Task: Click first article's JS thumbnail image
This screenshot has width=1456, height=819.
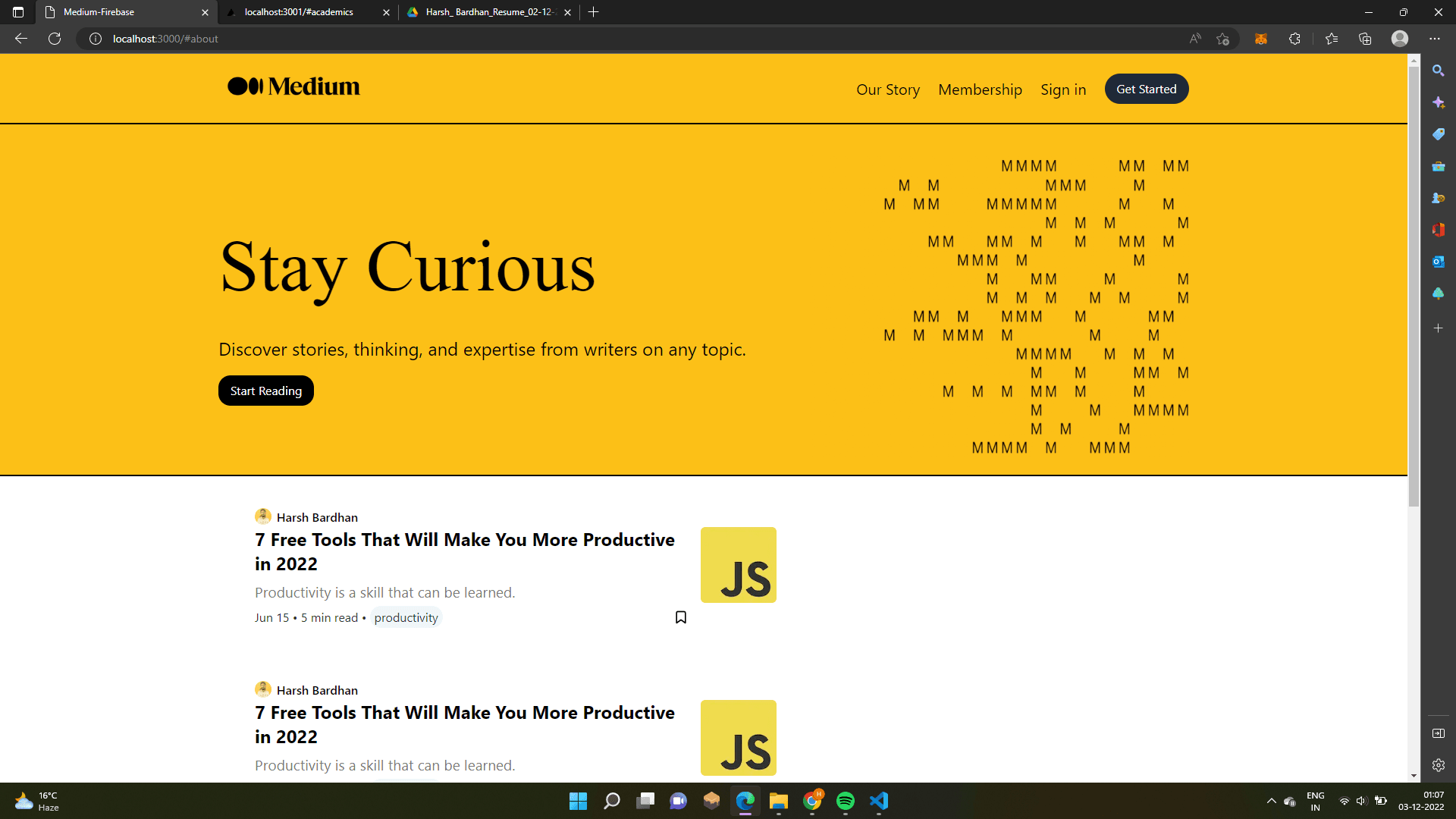Action: (738, 565)
